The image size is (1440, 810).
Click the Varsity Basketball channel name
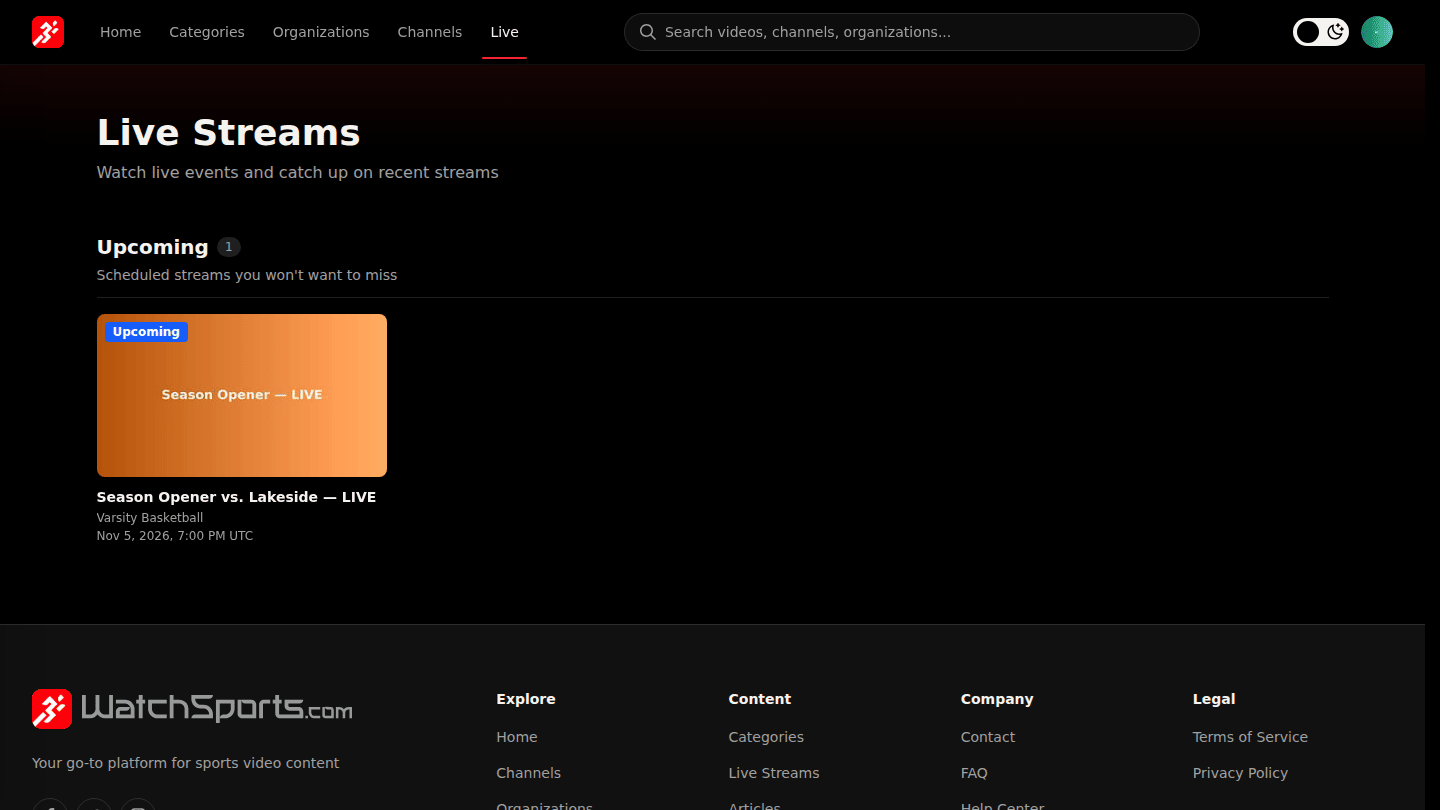coord(150,518)
